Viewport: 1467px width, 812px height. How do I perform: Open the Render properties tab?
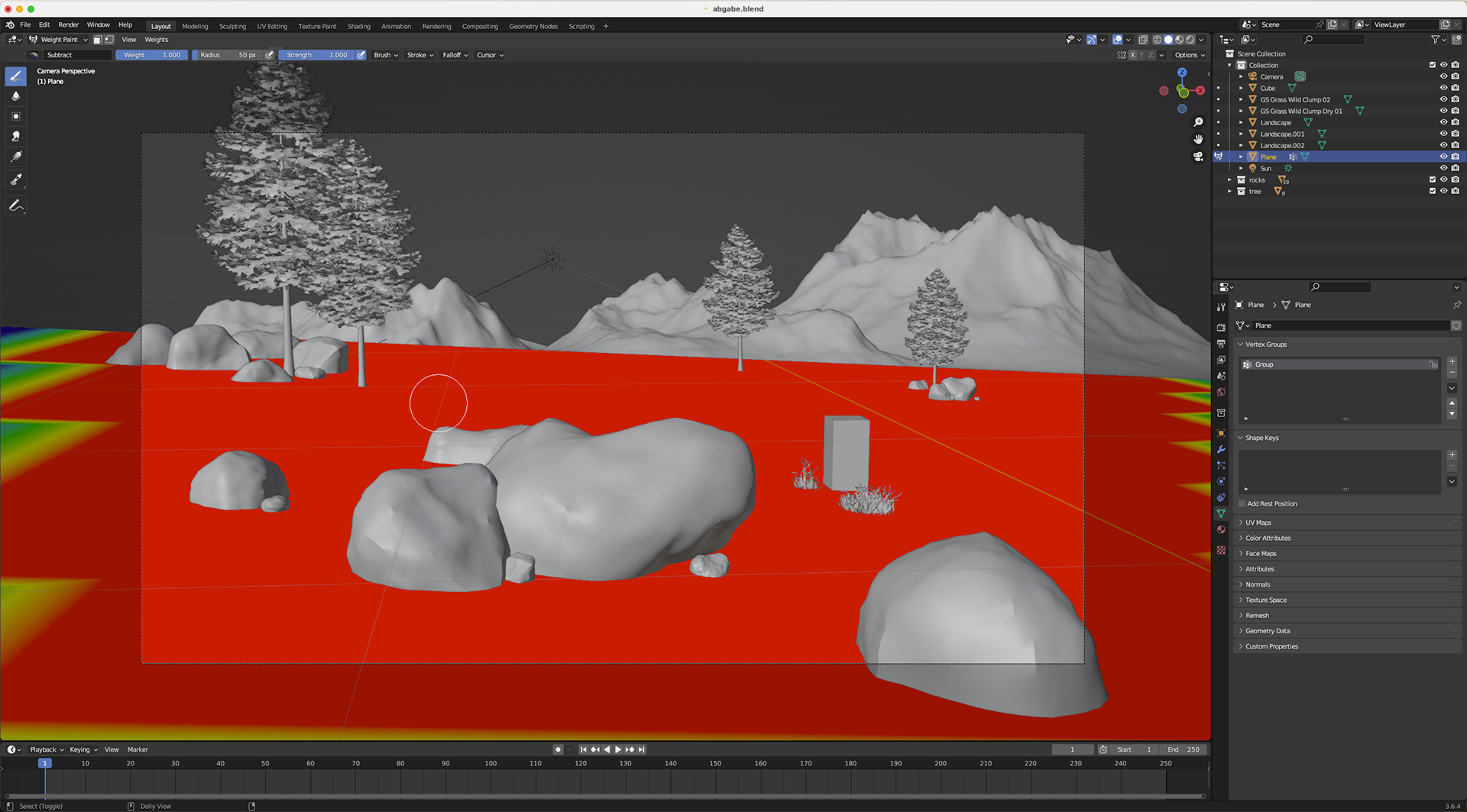(1221, 327)
